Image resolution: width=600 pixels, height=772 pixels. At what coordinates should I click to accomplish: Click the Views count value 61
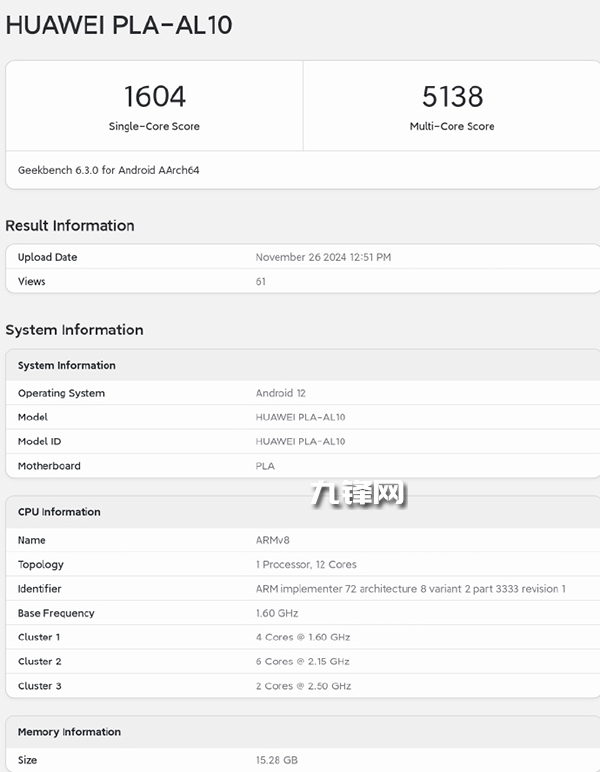(262, 282)
